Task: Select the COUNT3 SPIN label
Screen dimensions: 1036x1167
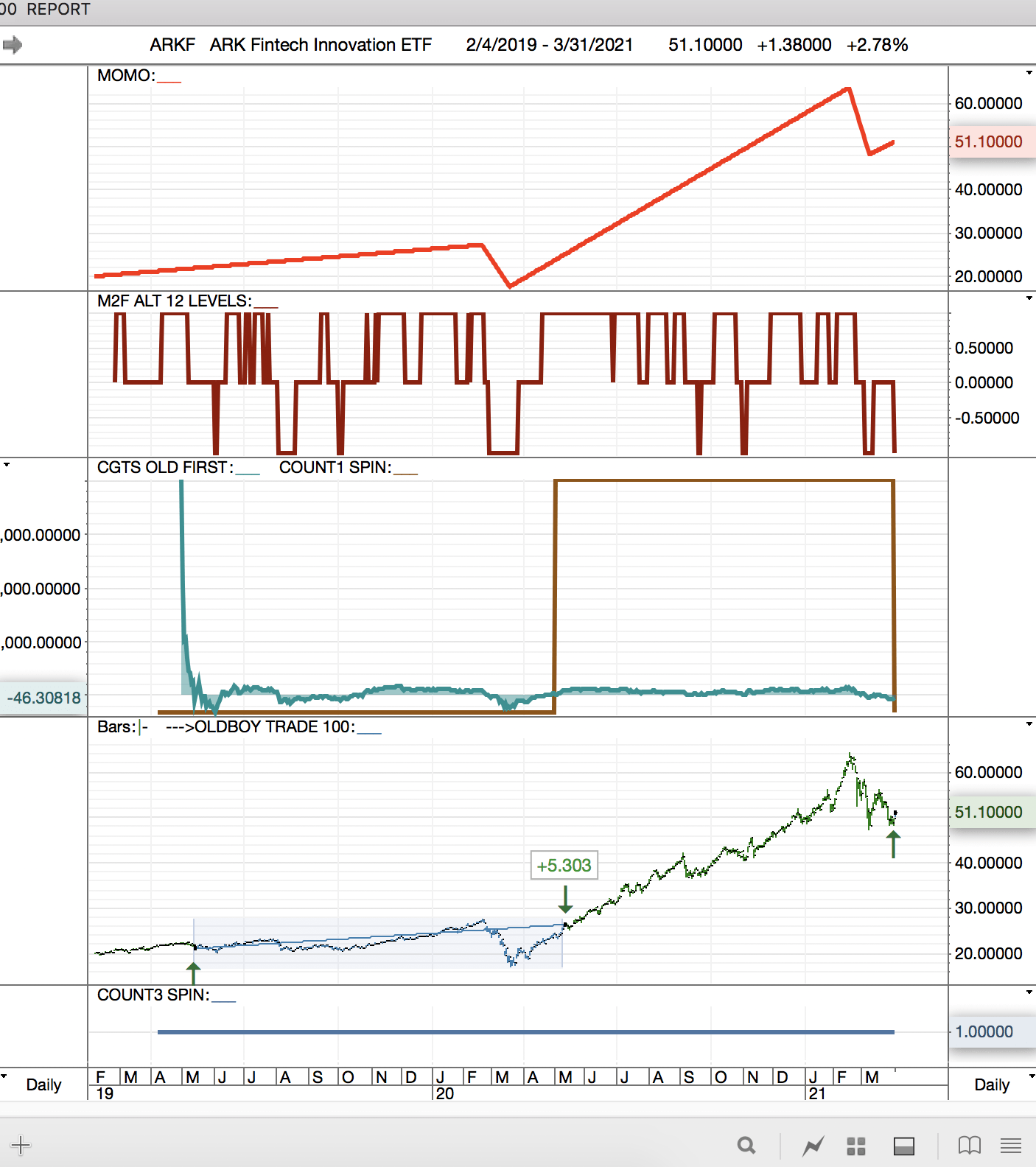Action: 153,995
